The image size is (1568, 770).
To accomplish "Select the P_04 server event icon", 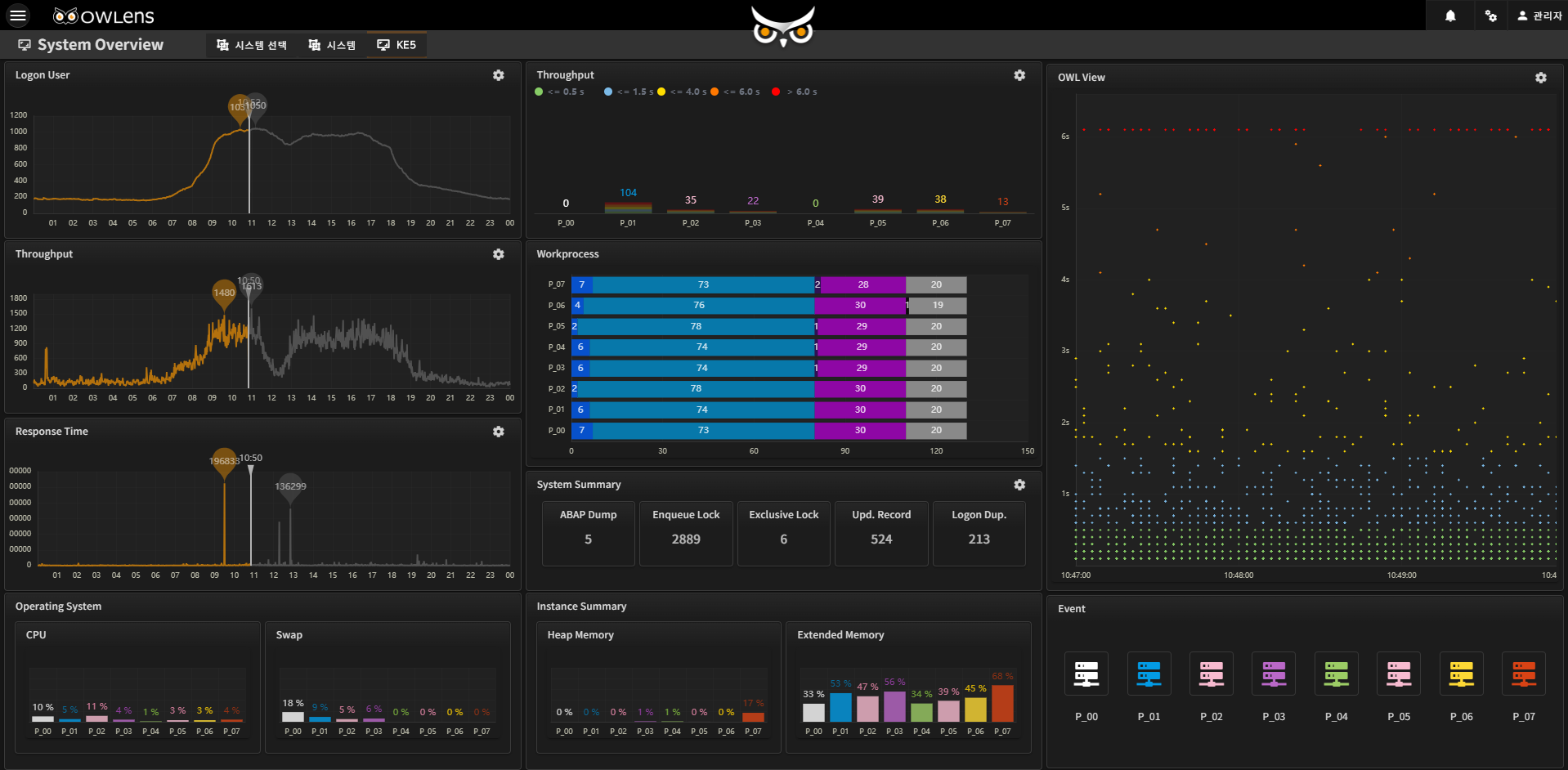I will (x=1337, y=674).
